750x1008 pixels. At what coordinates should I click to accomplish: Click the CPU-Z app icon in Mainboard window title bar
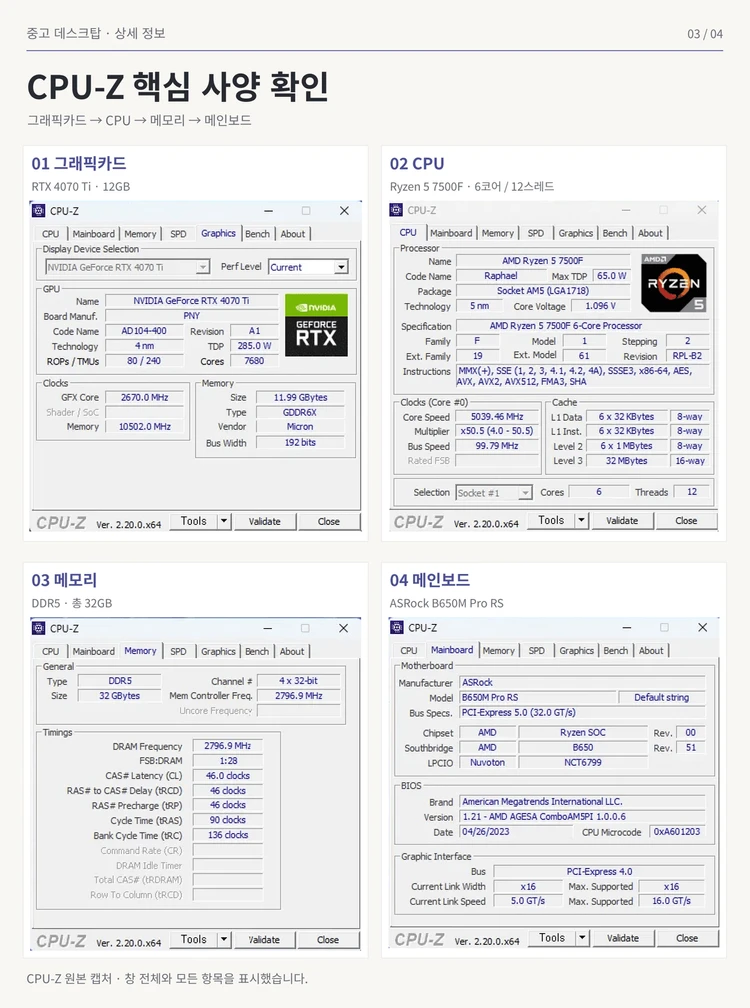(397, 627)
